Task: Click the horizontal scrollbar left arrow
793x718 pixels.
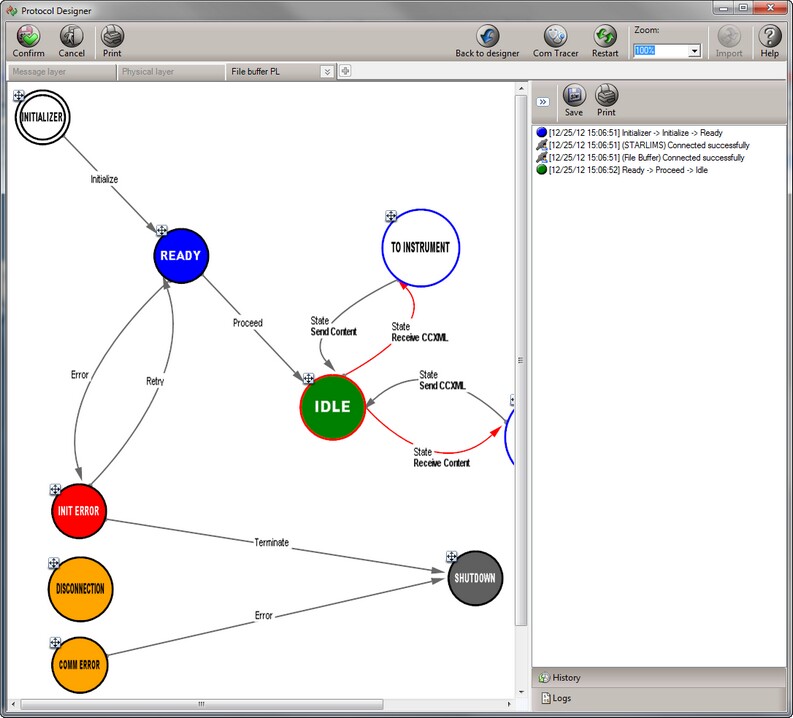Action: click(x=13, y=704)
